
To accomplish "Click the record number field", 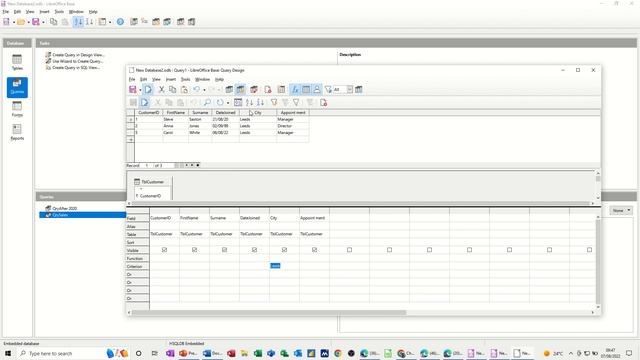I will (147, 165).
